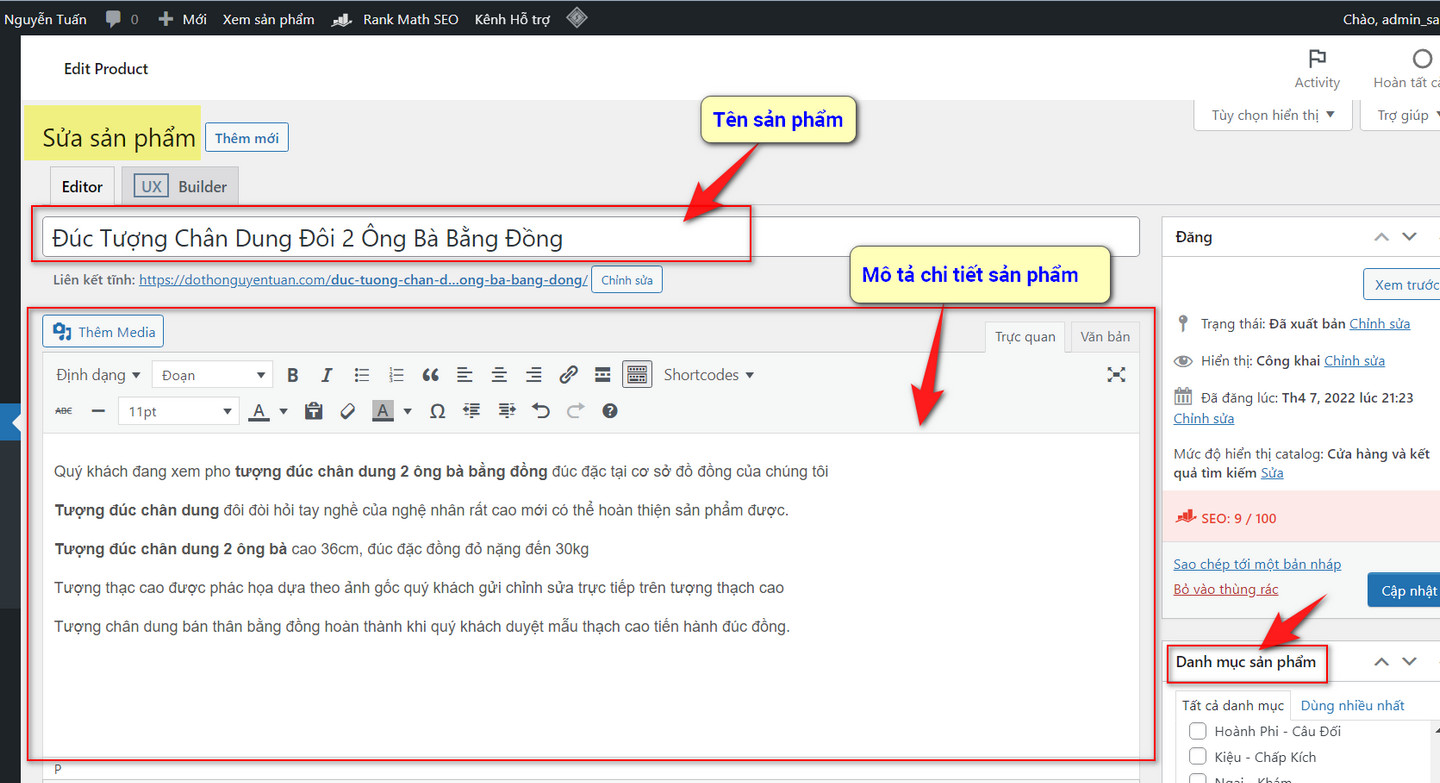Insert a horizontal line
Screen dimensions: 1440x783
point(98,411)
